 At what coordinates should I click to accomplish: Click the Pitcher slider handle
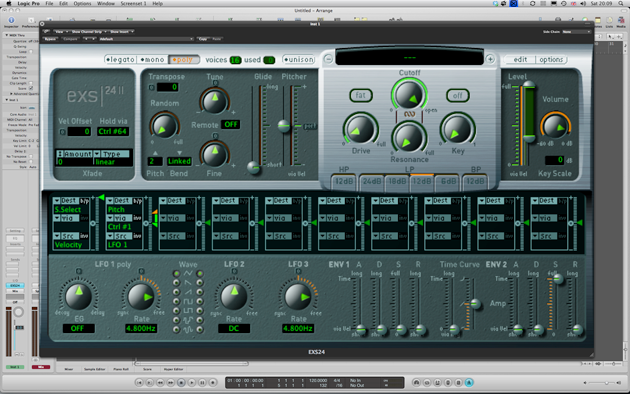click(284, 126)
